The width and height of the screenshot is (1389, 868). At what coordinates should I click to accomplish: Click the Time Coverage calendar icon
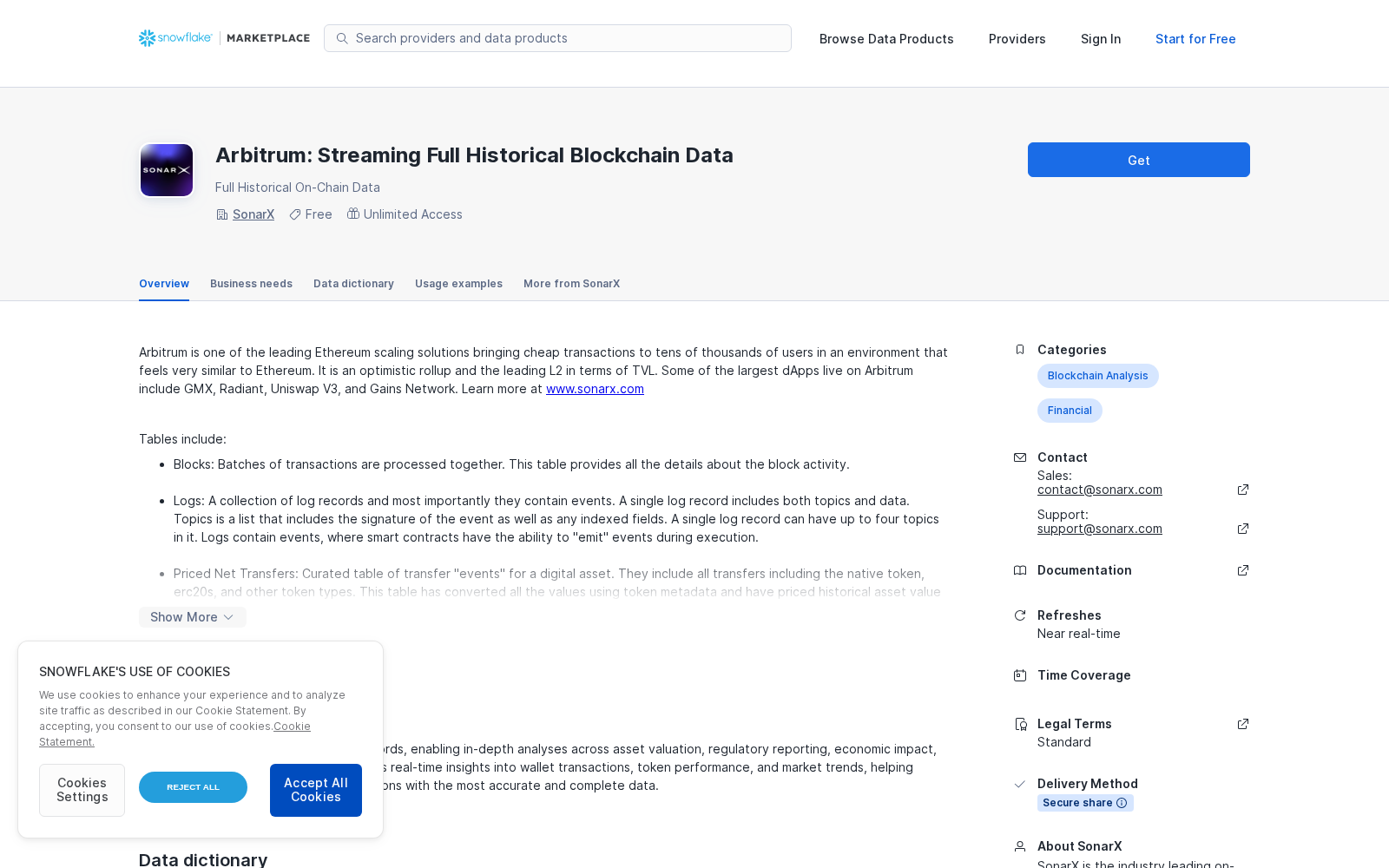pos(1020,675)
